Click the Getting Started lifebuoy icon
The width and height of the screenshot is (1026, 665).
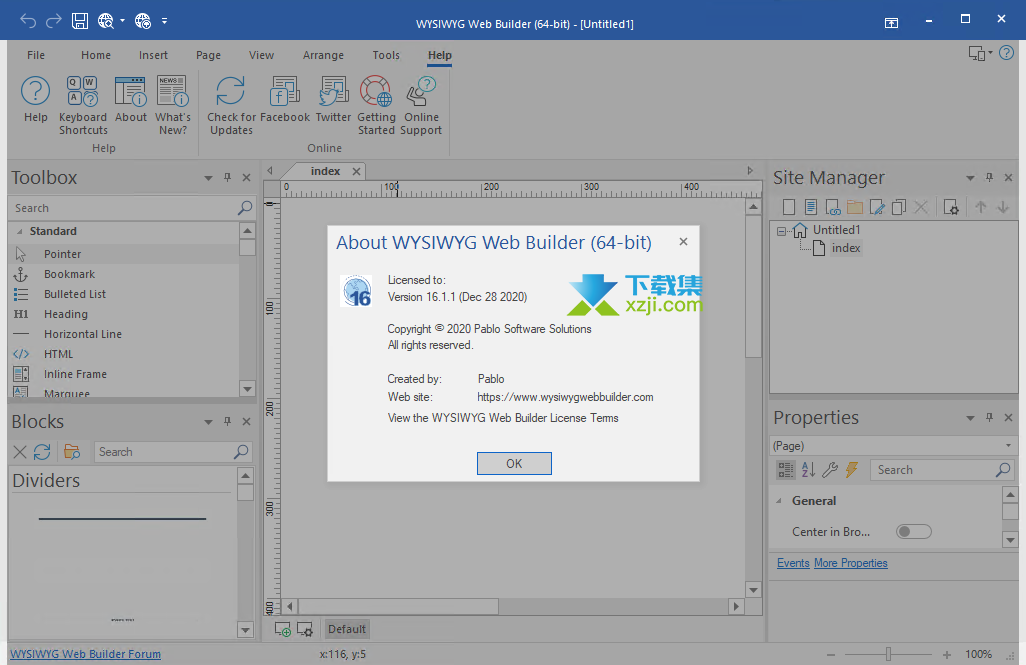click(377, 92)
